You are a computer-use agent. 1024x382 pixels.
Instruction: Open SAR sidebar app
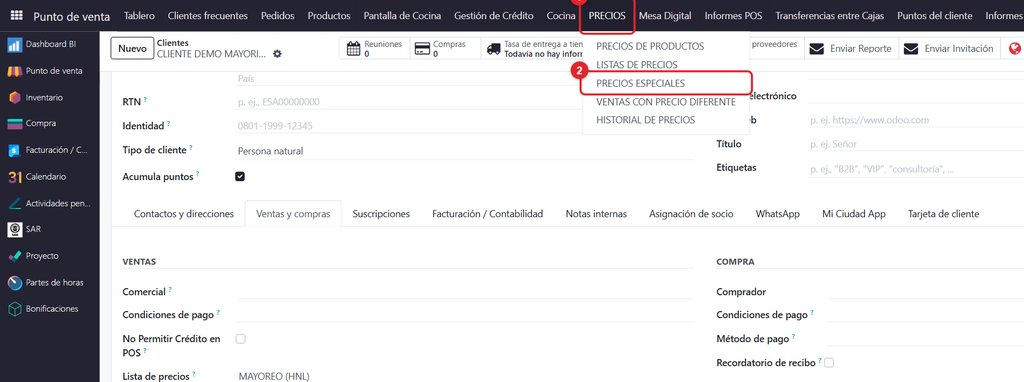(x=24, y=230)
